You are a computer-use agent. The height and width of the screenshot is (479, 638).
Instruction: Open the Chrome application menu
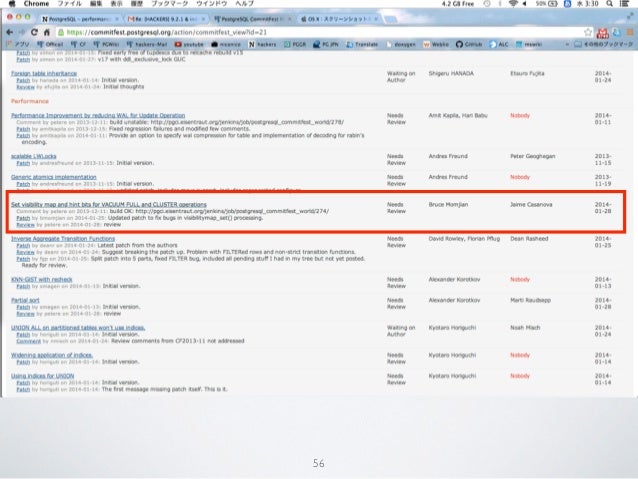click(36, 4)
